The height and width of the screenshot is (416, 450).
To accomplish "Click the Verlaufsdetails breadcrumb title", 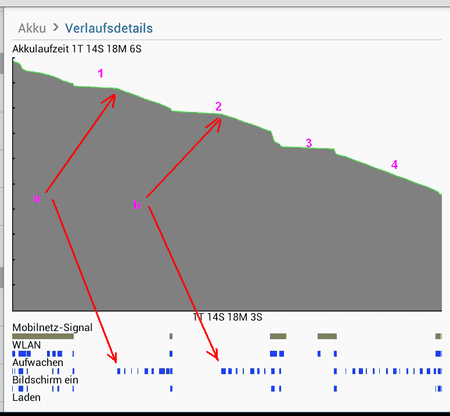I will [x=109, y=28].
